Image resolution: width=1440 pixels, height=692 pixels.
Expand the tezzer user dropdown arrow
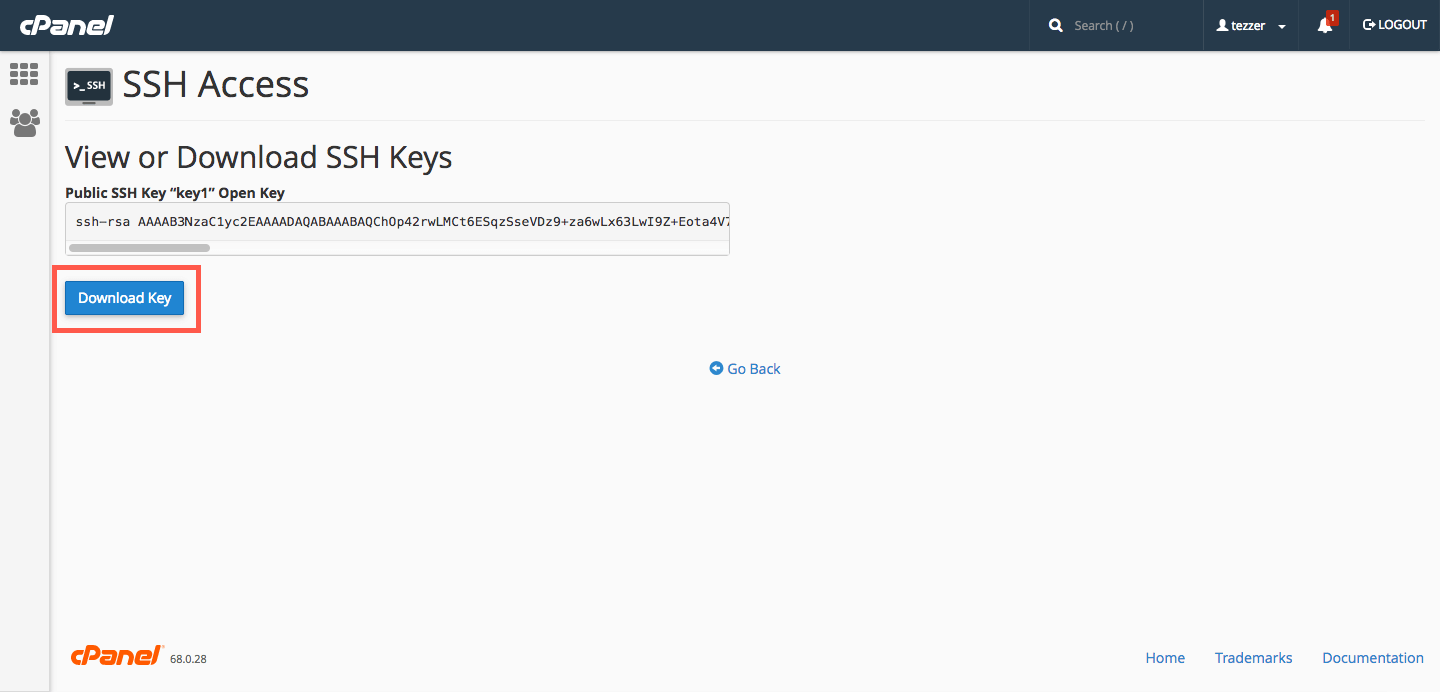(x=1282, y=27)
